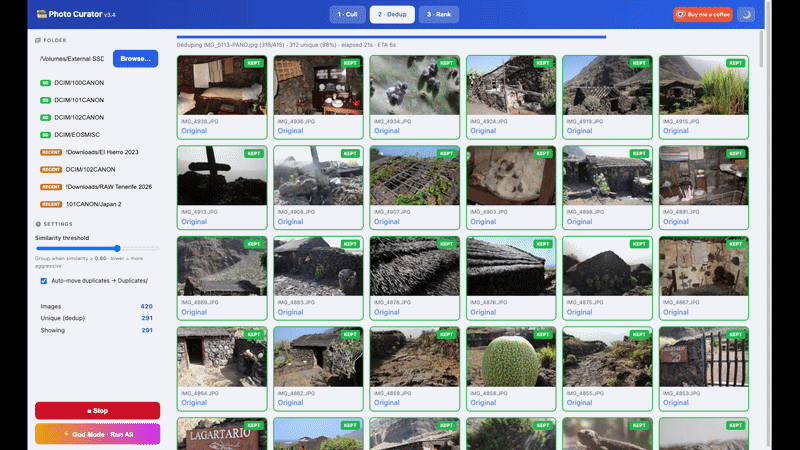Select the SD folder DCIM/101CANON
The width and height of the screenshot is (800, 450).
97,100
